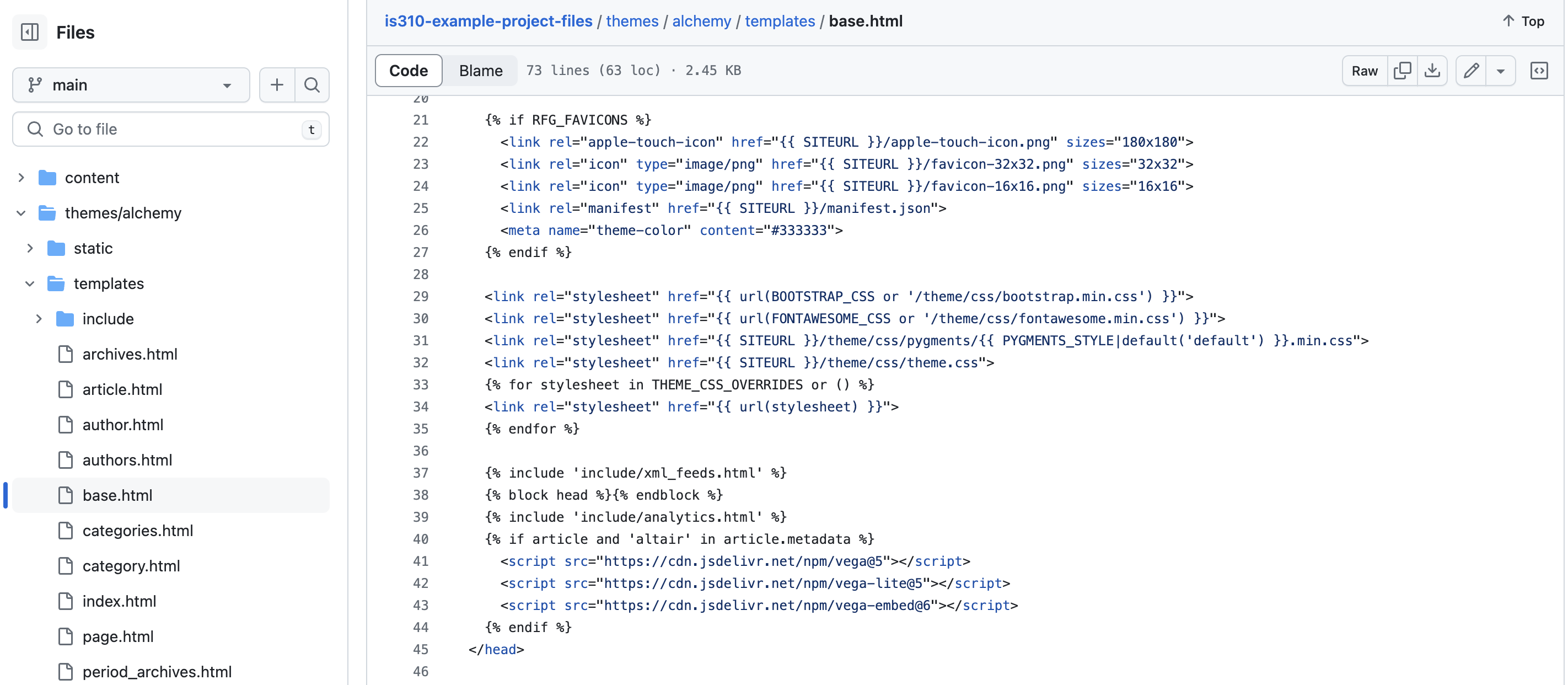Click line number 37
This screenshot has height=685, width=1568.
(421, 473)
